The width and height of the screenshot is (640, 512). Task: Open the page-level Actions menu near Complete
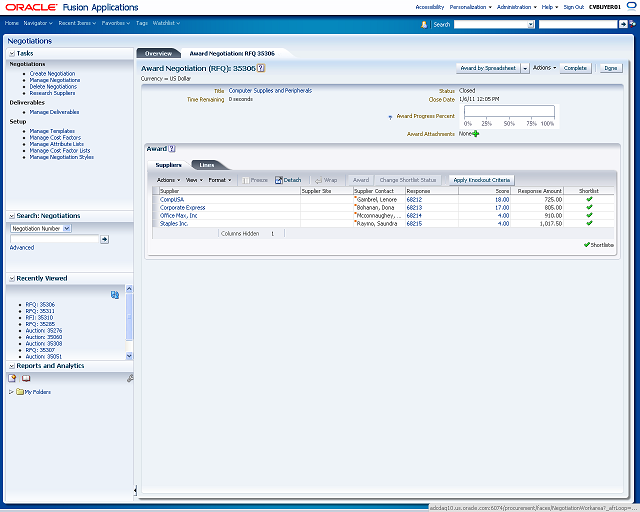point(544,68)
